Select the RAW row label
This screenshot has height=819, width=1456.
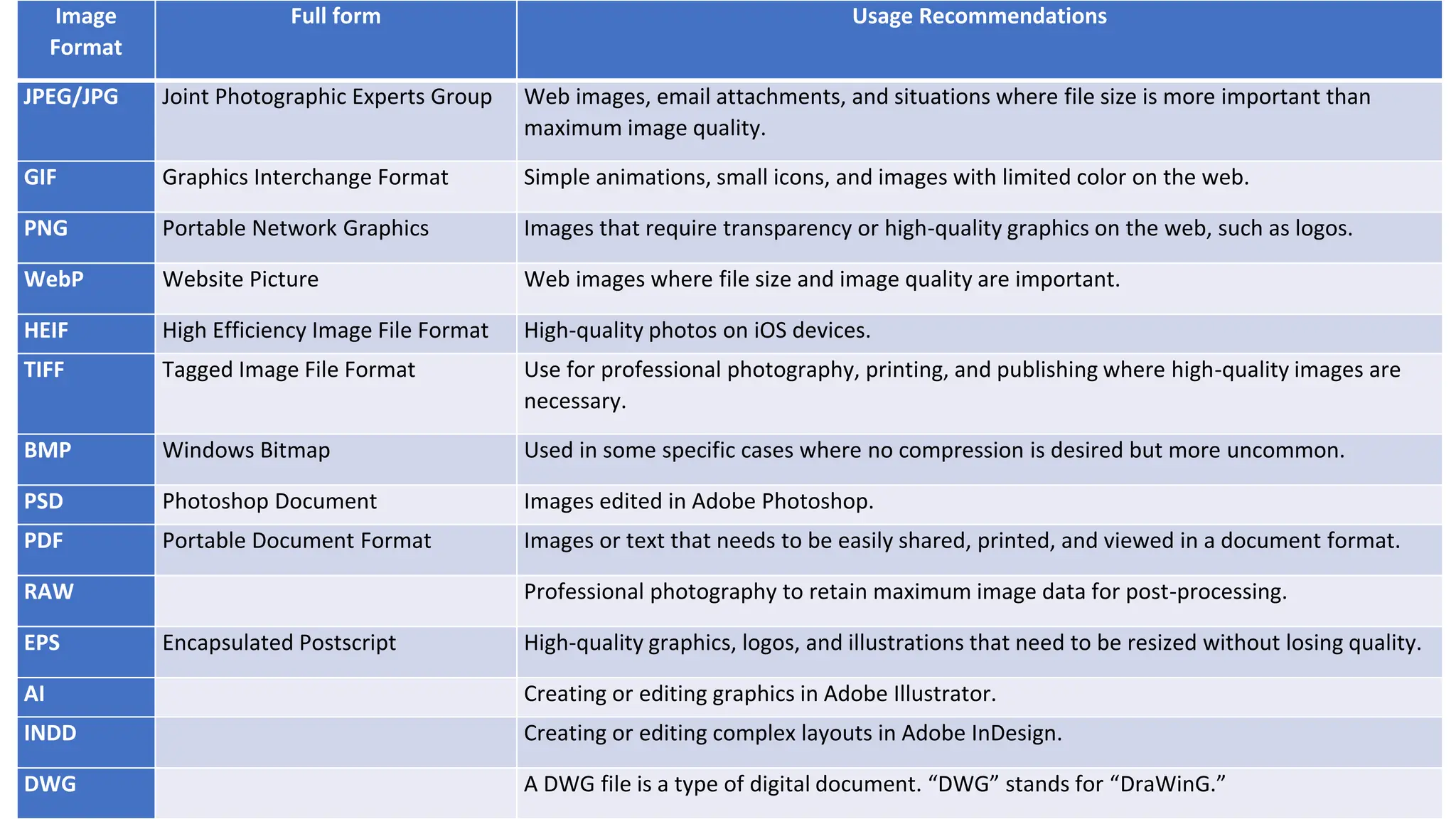point(49,592)
